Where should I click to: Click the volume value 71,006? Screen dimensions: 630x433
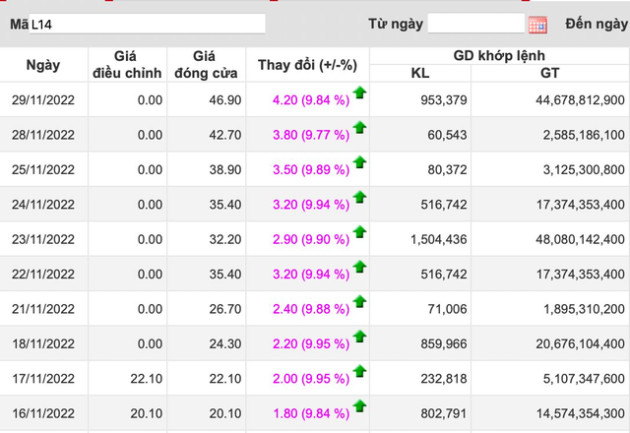click(447, 309)
